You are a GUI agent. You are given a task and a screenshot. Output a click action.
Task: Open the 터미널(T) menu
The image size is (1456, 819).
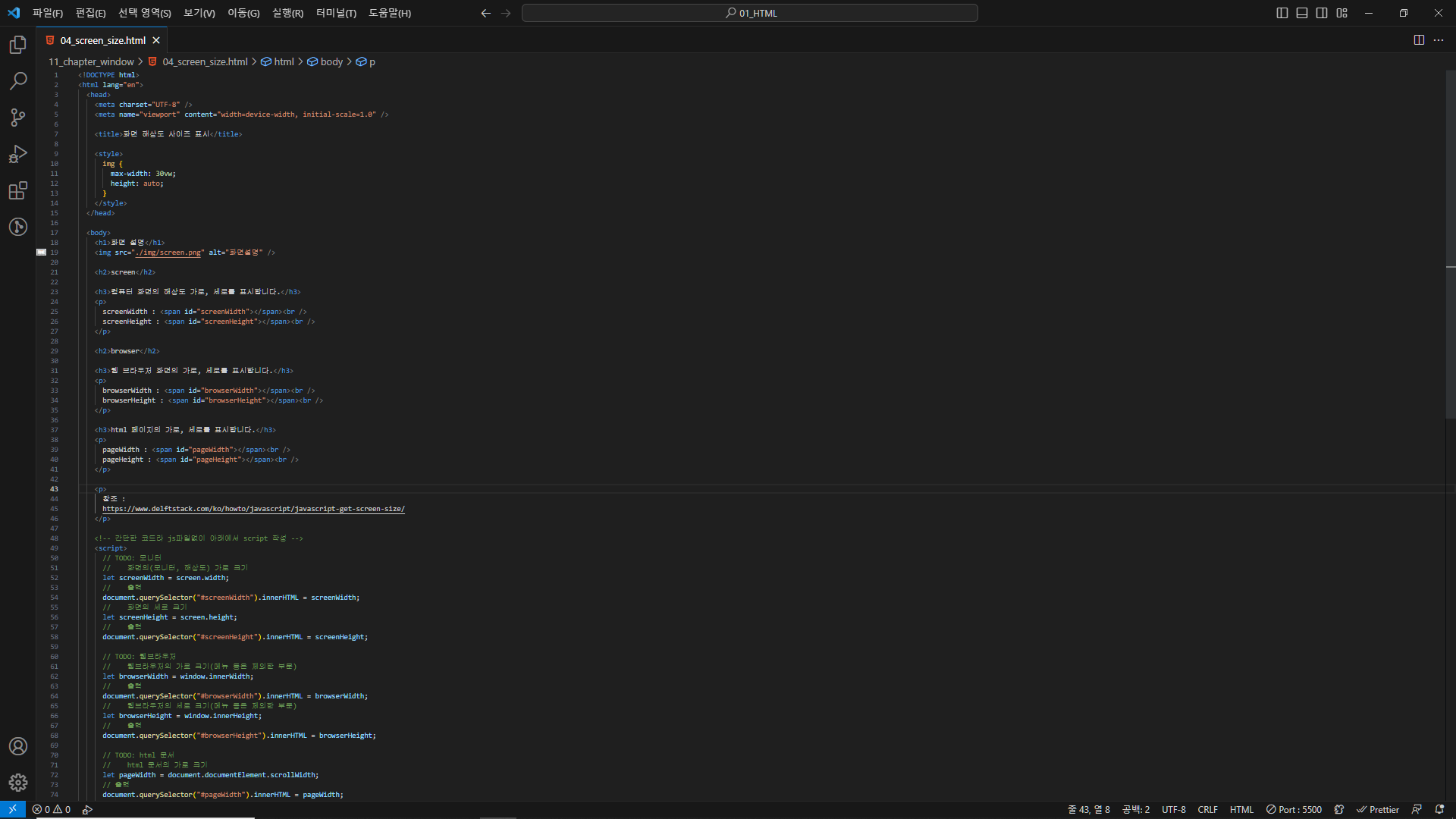(x=336, y=13)
